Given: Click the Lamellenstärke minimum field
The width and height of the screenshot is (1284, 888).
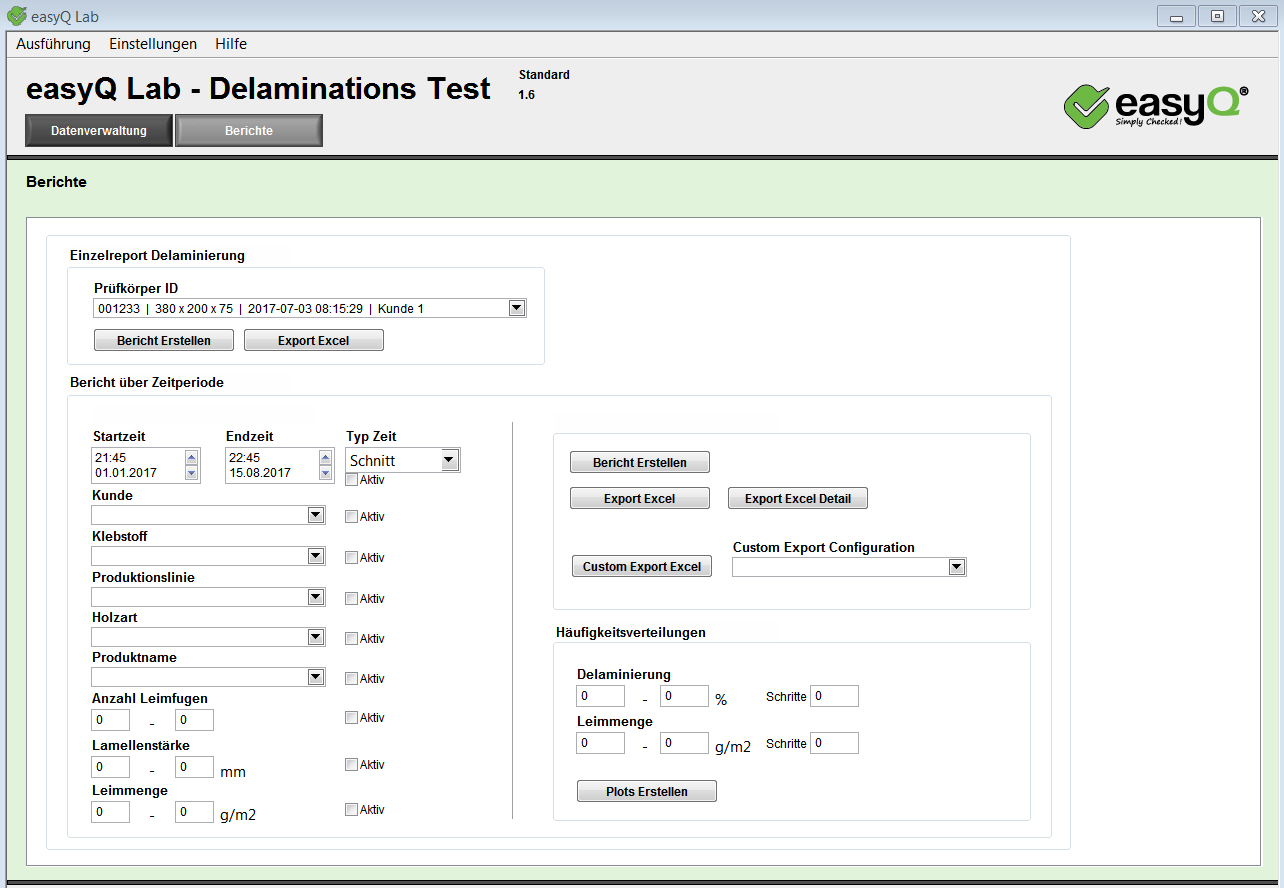Looking at the screenshot, I should pyautogui.click(x=110, y=767).
